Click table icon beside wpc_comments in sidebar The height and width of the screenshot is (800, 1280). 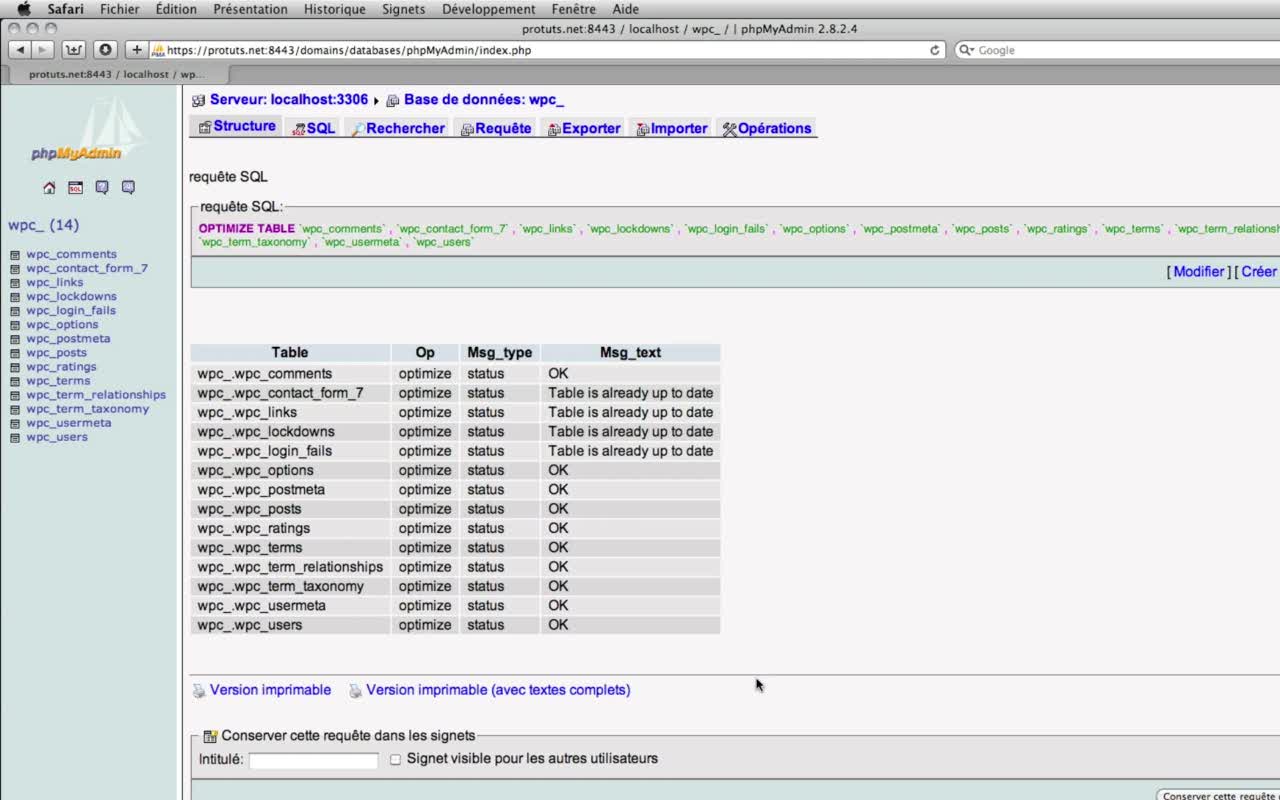(15, 255)
